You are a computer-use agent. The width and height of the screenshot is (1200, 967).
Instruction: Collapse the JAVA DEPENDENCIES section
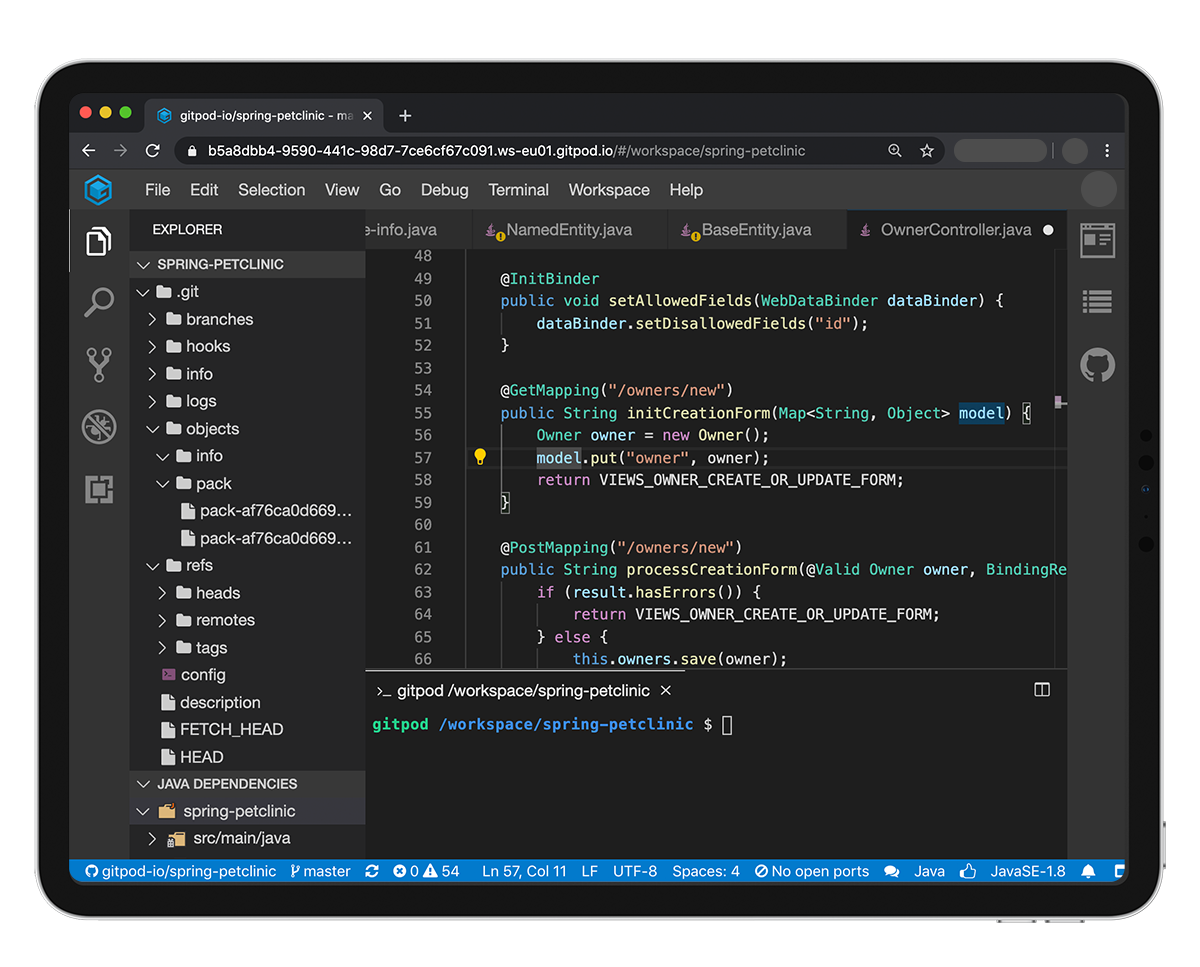pos(247,784)
